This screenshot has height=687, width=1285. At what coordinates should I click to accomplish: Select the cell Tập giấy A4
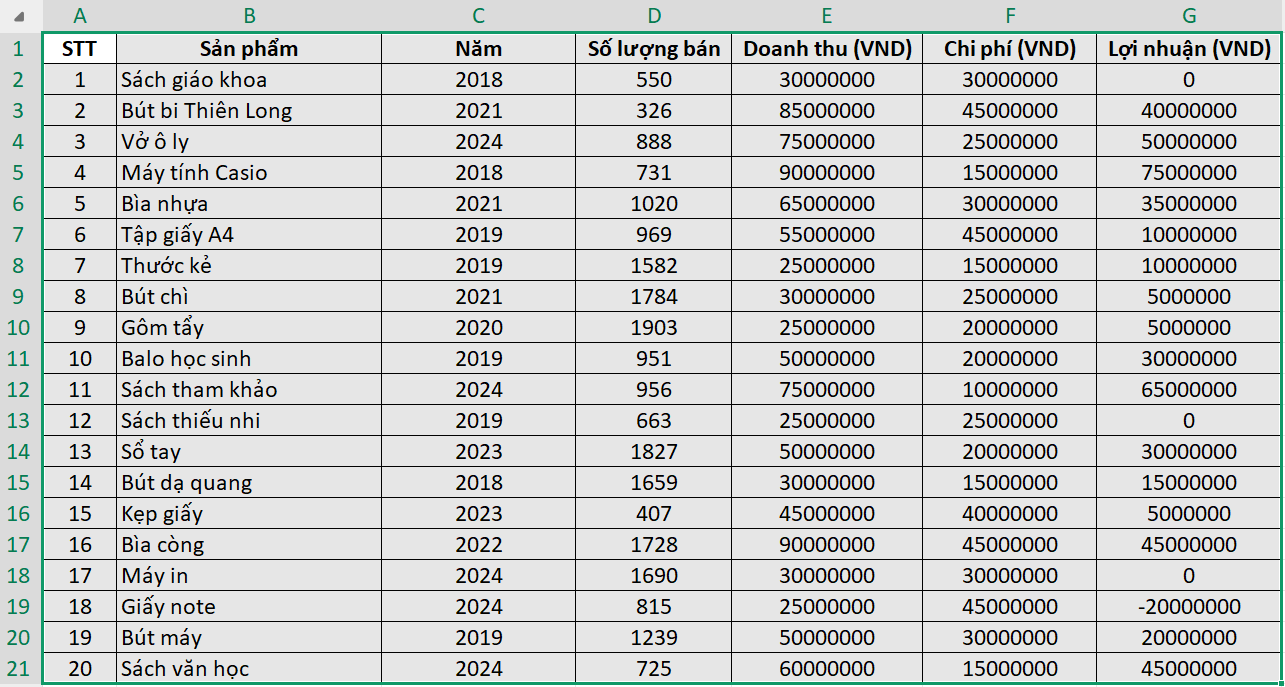click(249, 235)
